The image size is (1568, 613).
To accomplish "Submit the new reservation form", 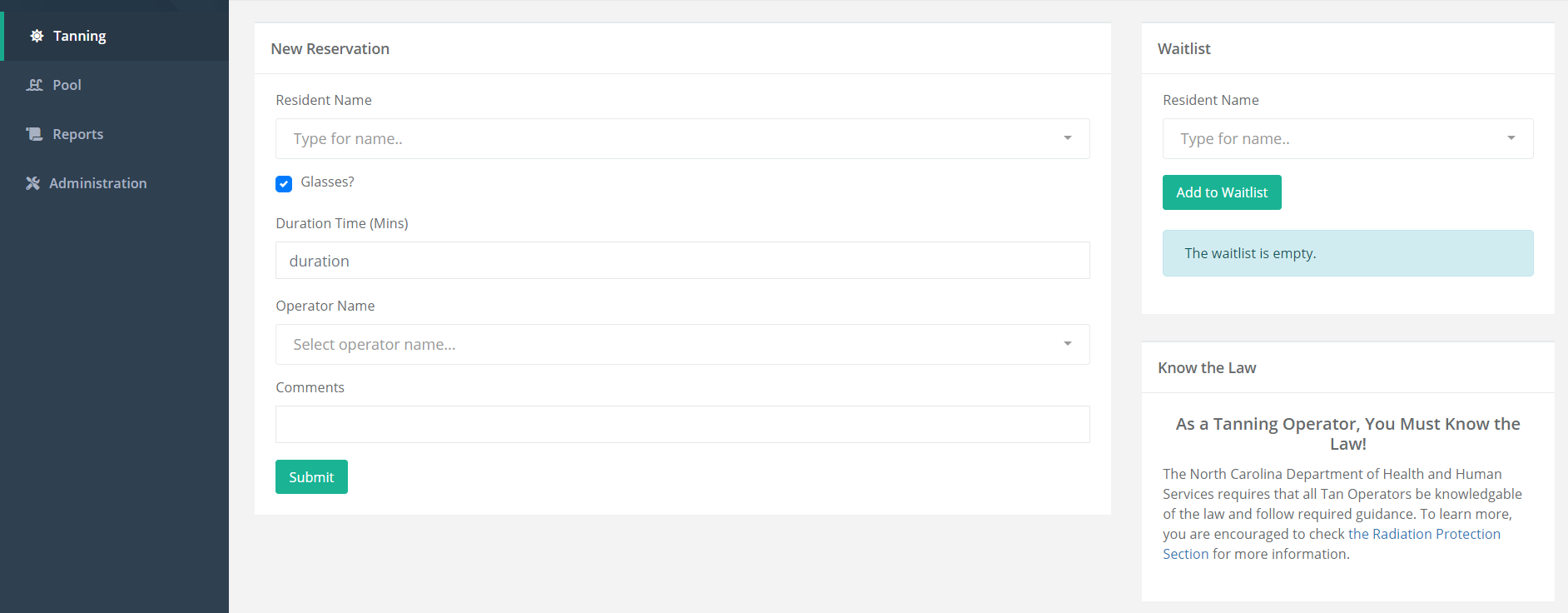I will [311, 477].
